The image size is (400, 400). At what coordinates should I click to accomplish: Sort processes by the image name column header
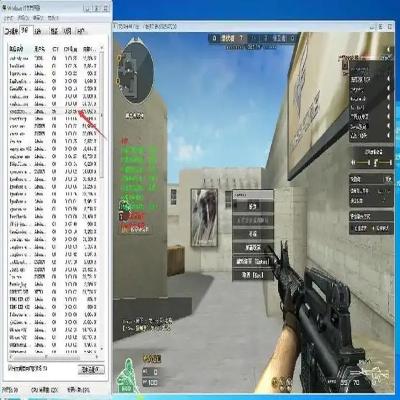17,49
